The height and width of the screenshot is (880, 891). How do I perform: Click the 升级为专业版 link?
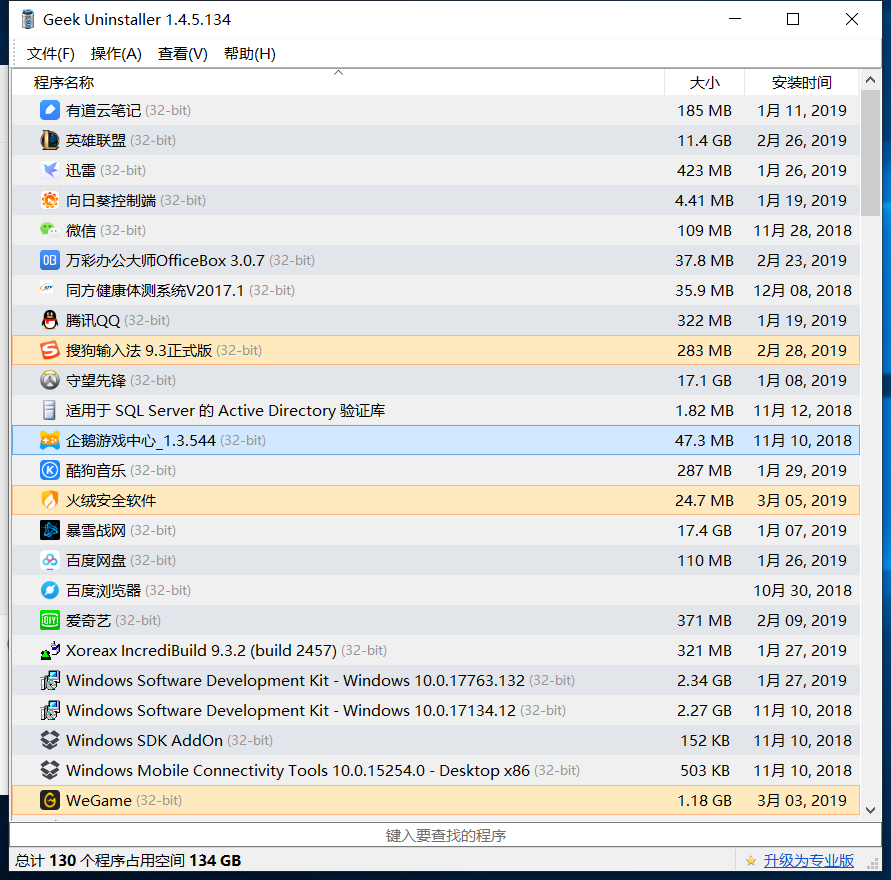click(808, 861)
